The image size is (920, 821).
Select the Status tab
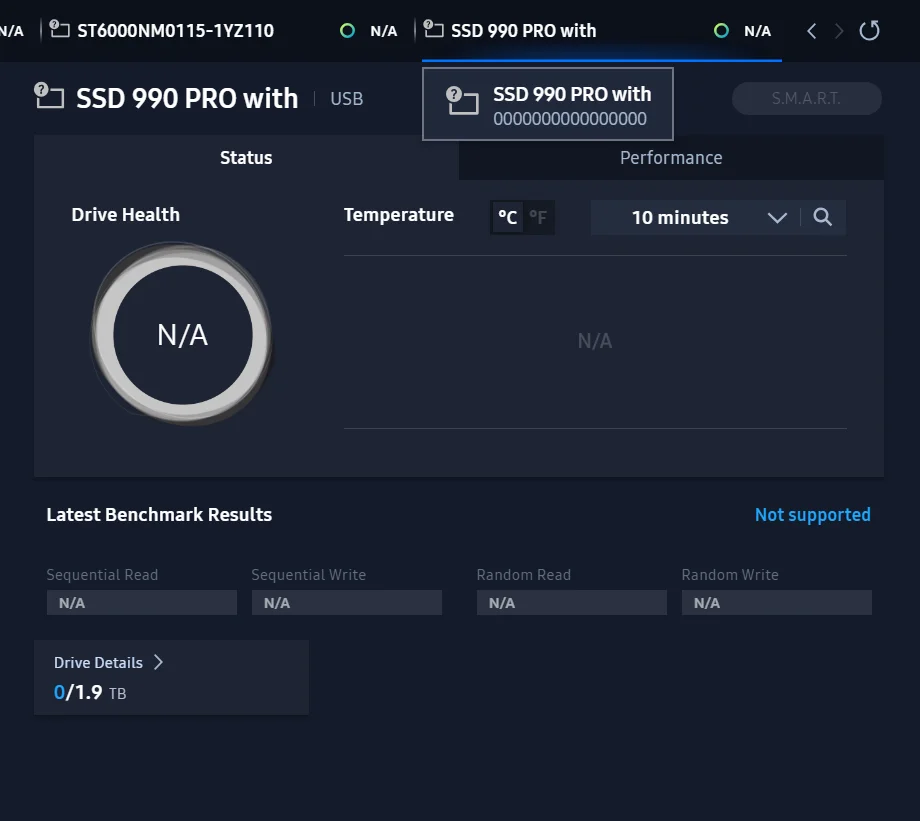pyautogui.click(x=246, y=158)
